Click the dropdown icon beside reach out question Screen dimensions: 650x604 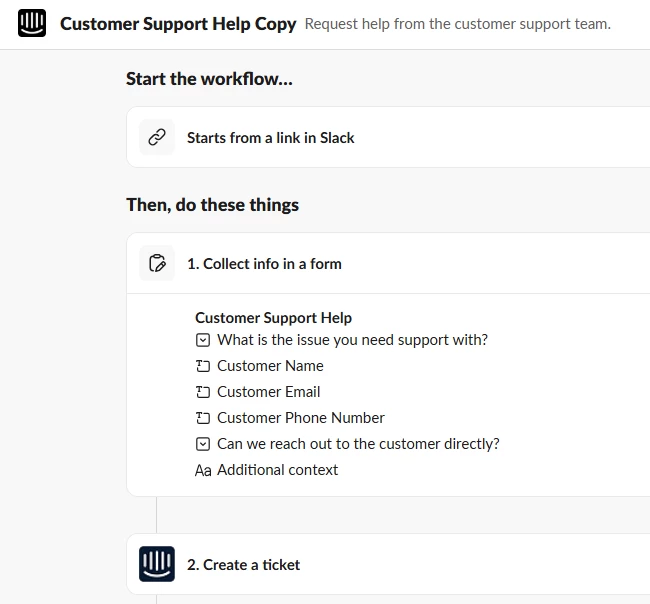[203, 444]
